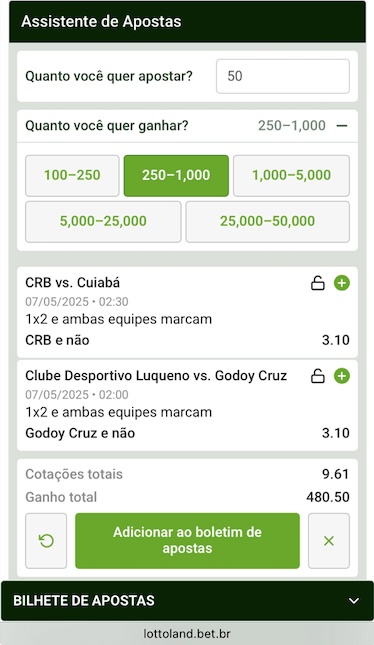374x645 pixels.
Task: Pick the 25,000–50,000 win range
Action: pyautogui.click(x=267, y=222)
